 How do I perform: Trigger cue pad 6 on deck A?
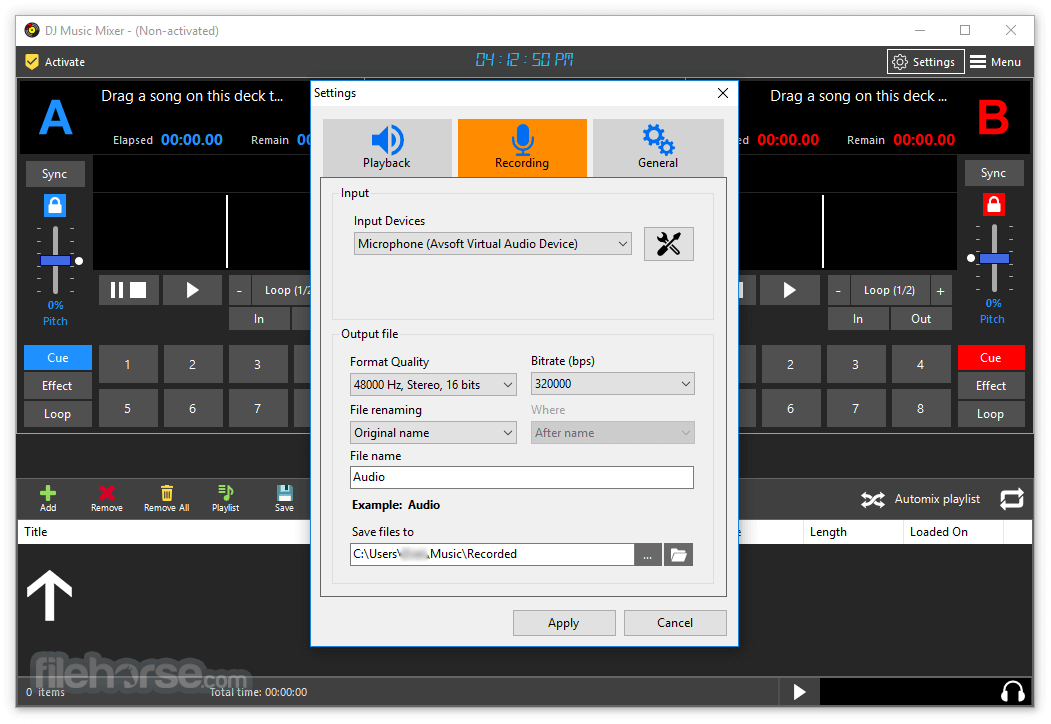[x=192, y=408]
